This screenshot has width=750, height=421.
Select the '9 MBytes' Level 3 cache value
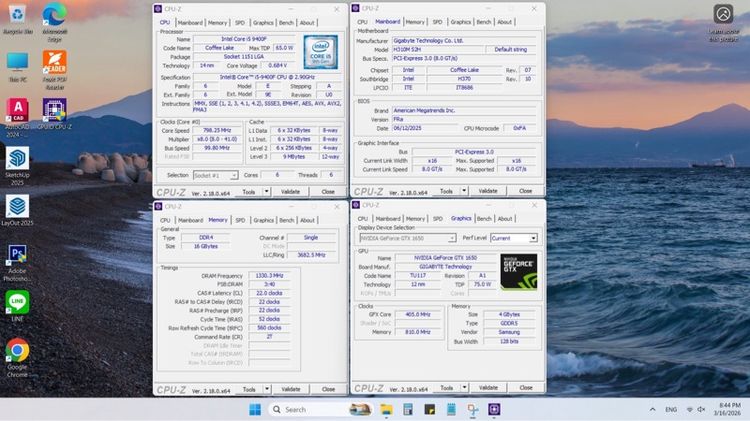click(293, 157)
